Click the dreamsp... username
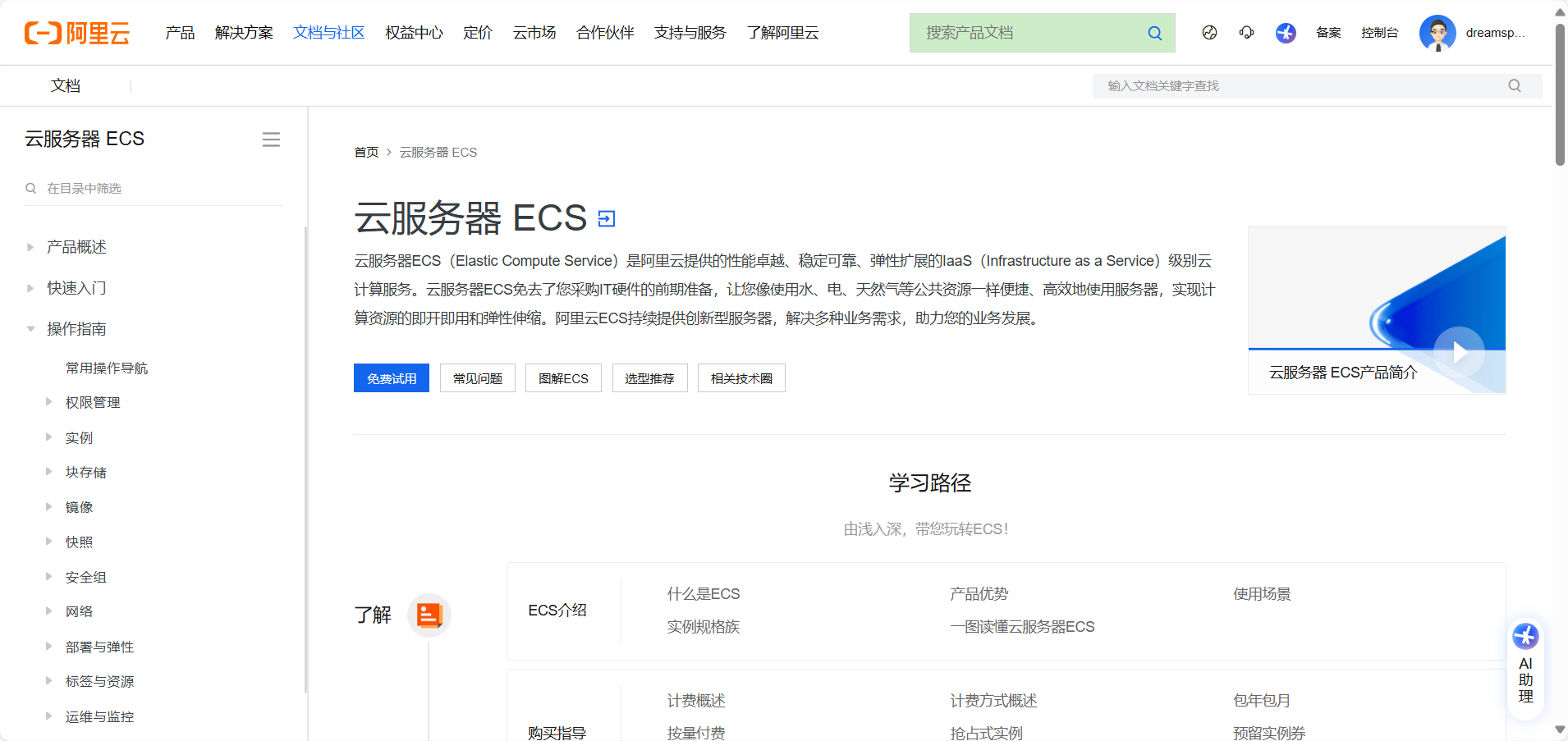 (x=1495, y=33)
